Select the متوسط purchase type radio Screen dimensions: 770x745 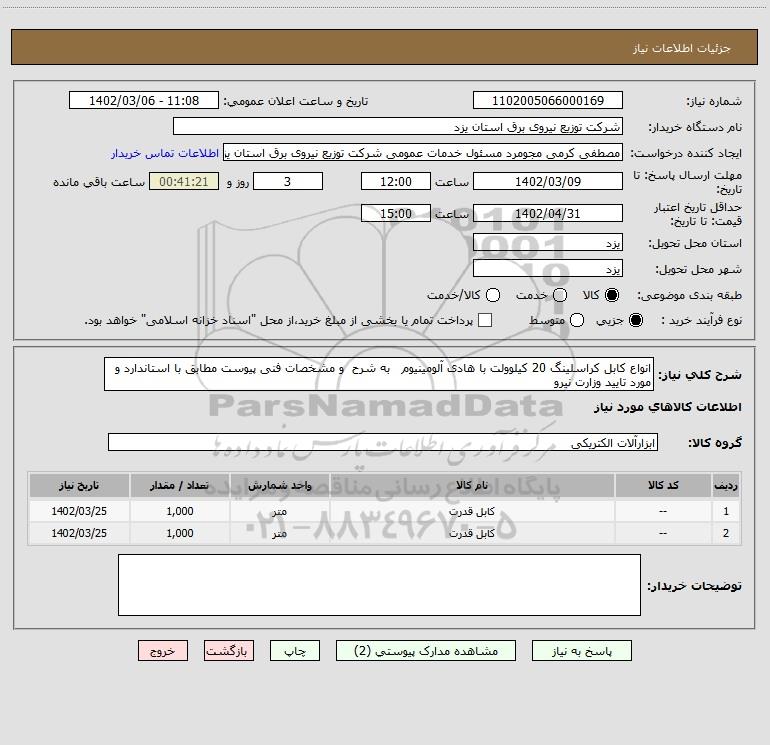tap(577, 320)
